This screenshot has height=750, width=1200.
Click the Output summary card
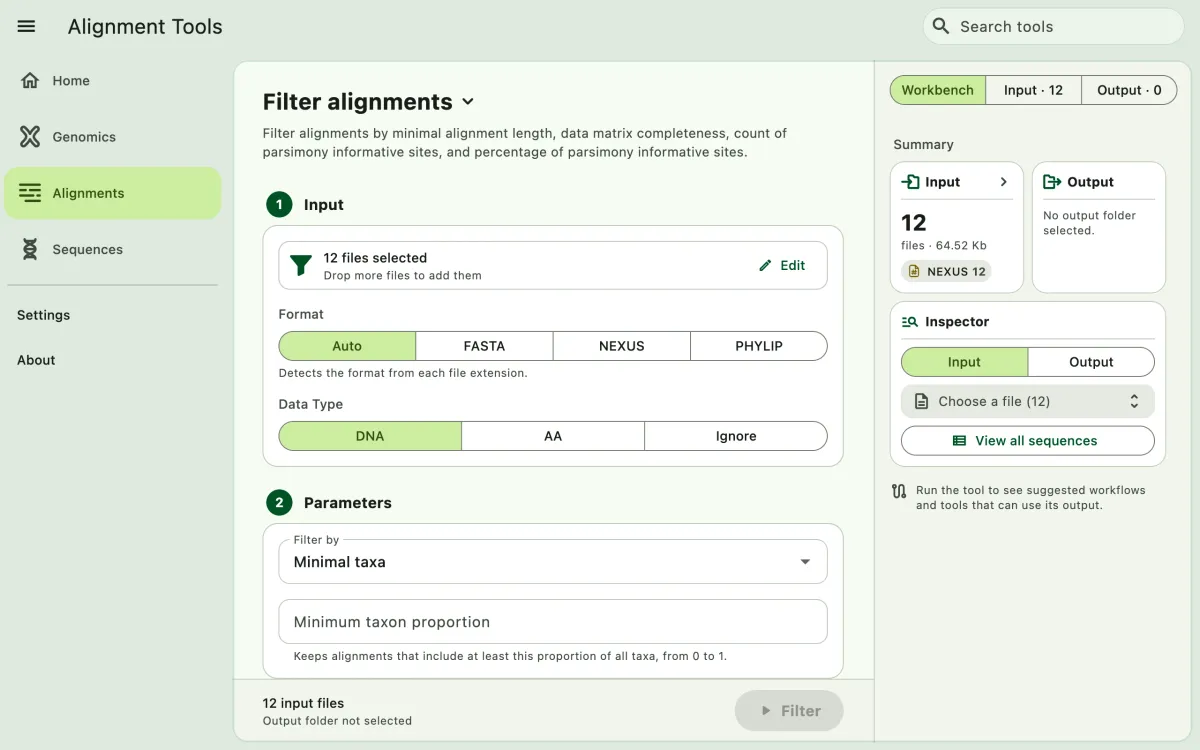point(1099,227)
